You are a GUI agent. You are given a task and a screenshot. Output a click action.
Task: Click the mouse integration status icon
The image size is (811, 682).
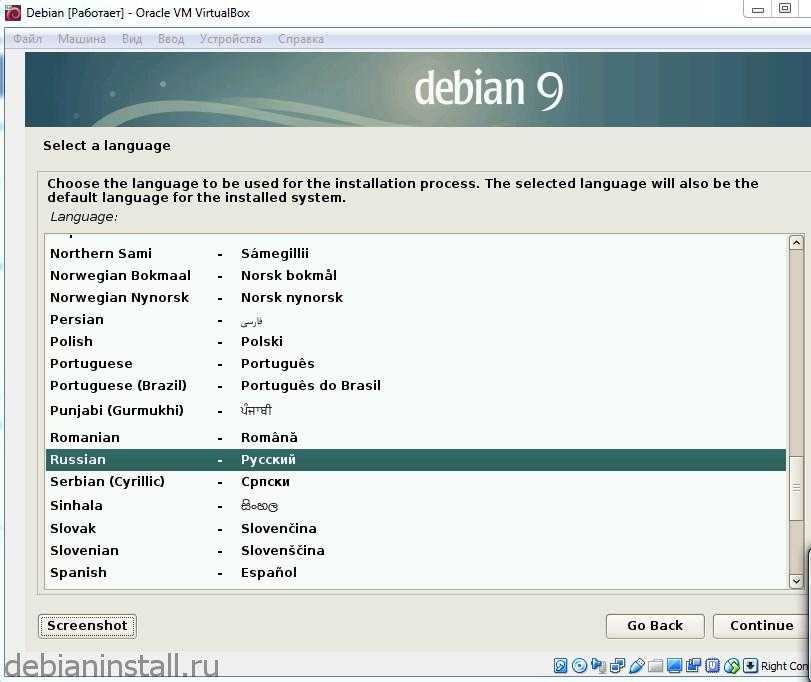coord(732,666)
